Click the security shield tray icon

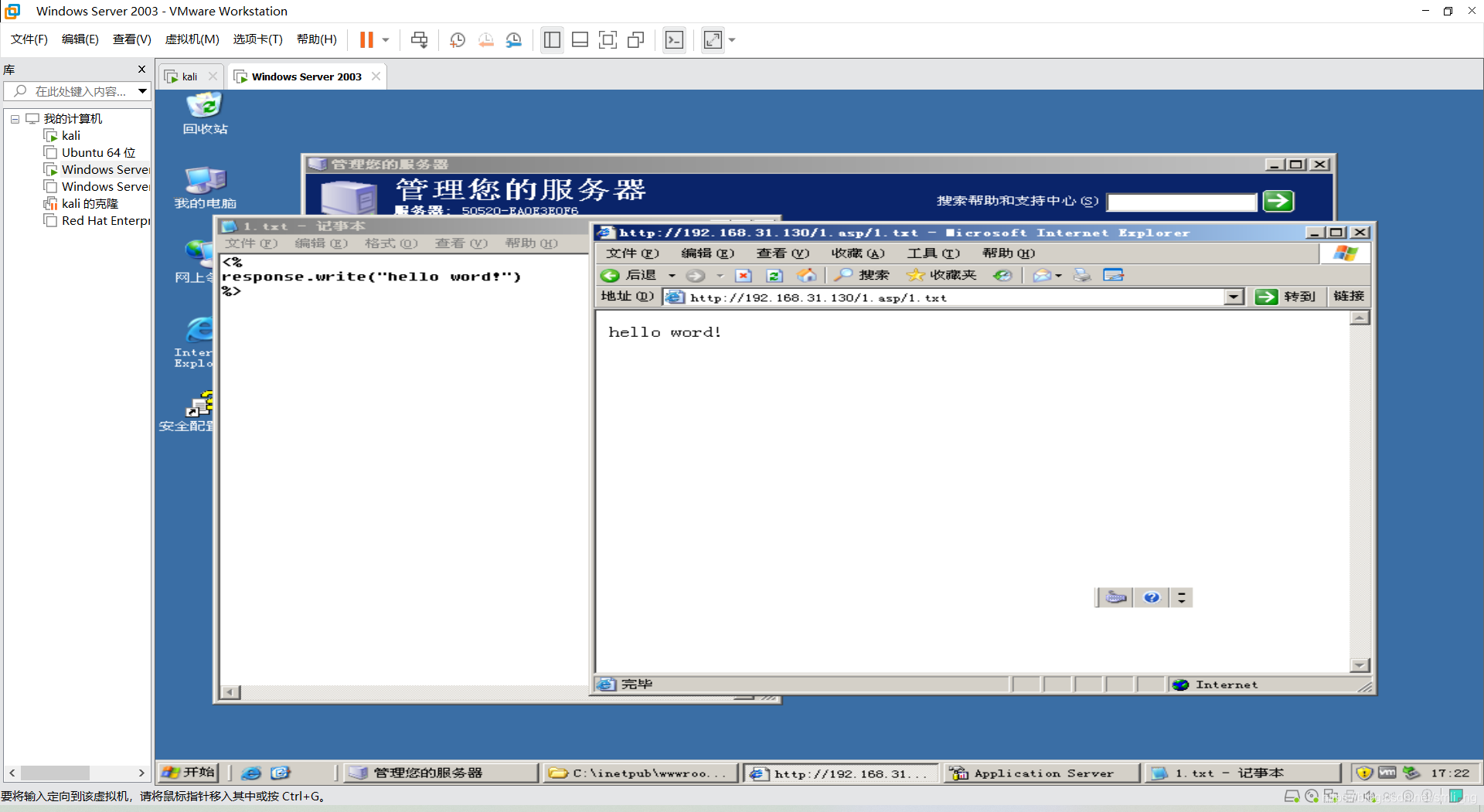(1364, 773)
